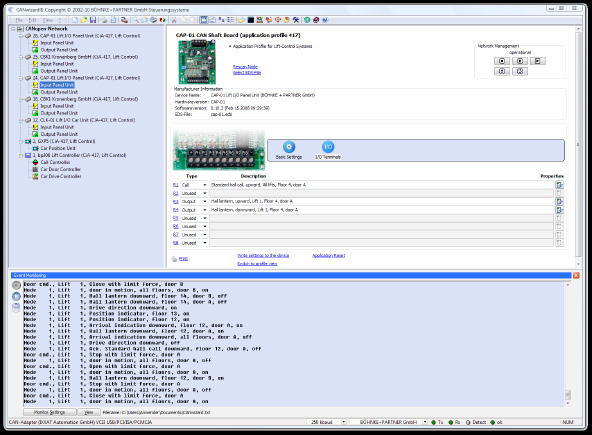
Task: Open the 250 kbaud baud rate dropdown
Action: click(x=344, y=422)
